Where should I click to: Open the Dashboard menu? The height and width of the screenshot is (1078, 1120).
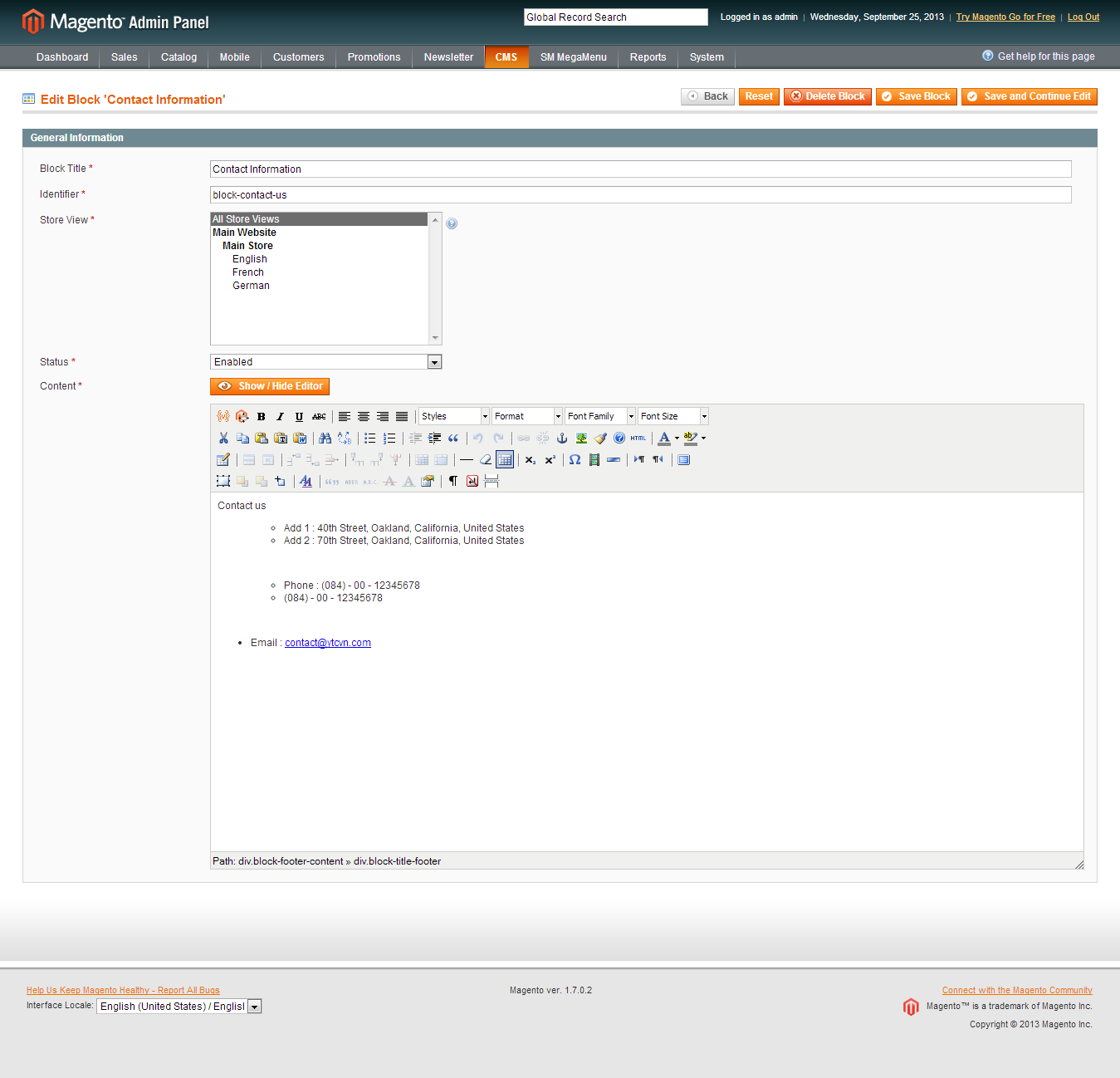pos(62,57)
